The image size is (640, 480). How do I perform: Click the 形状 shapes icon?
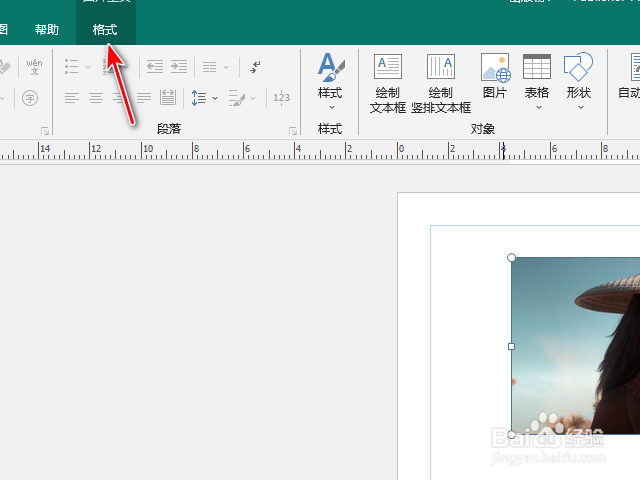(x=578, y=67)
